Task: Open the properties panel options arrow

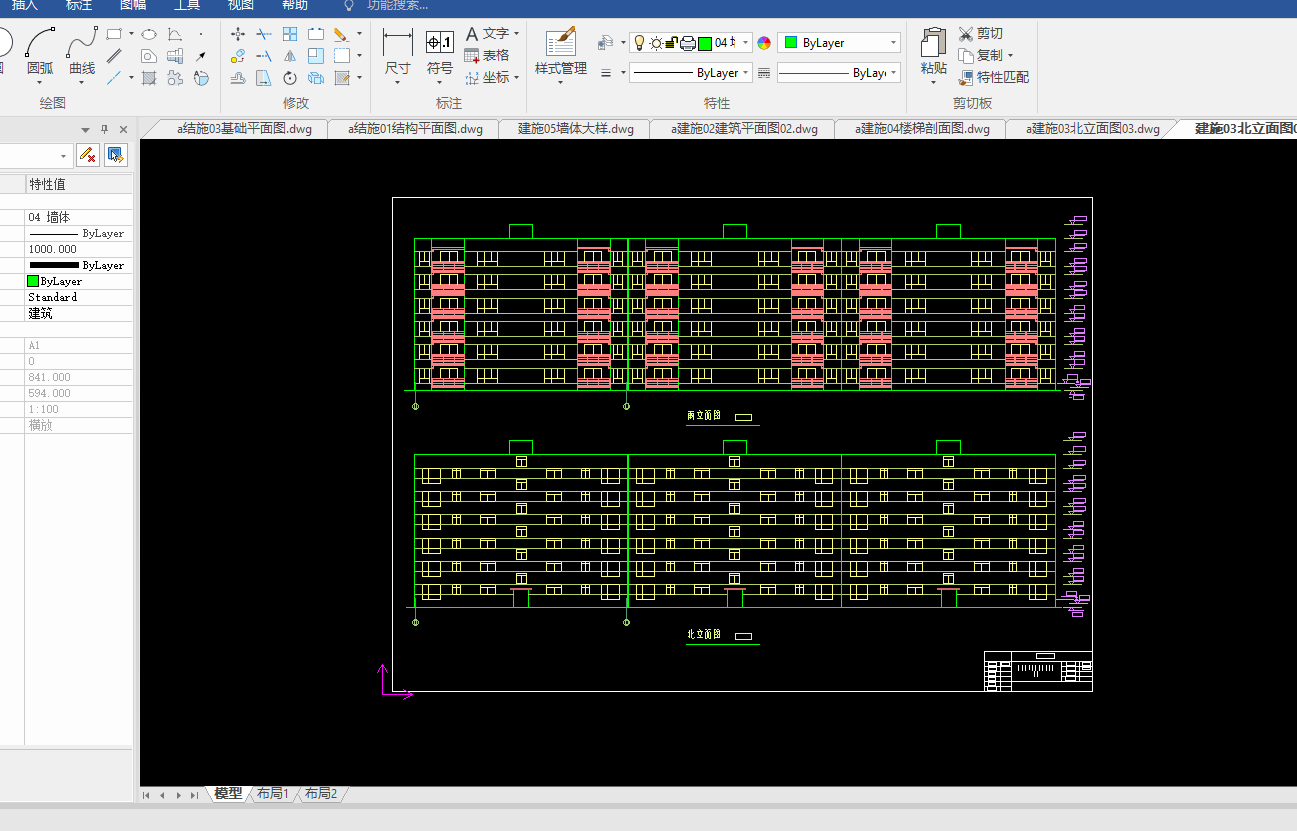Action: tap(86, 129)
